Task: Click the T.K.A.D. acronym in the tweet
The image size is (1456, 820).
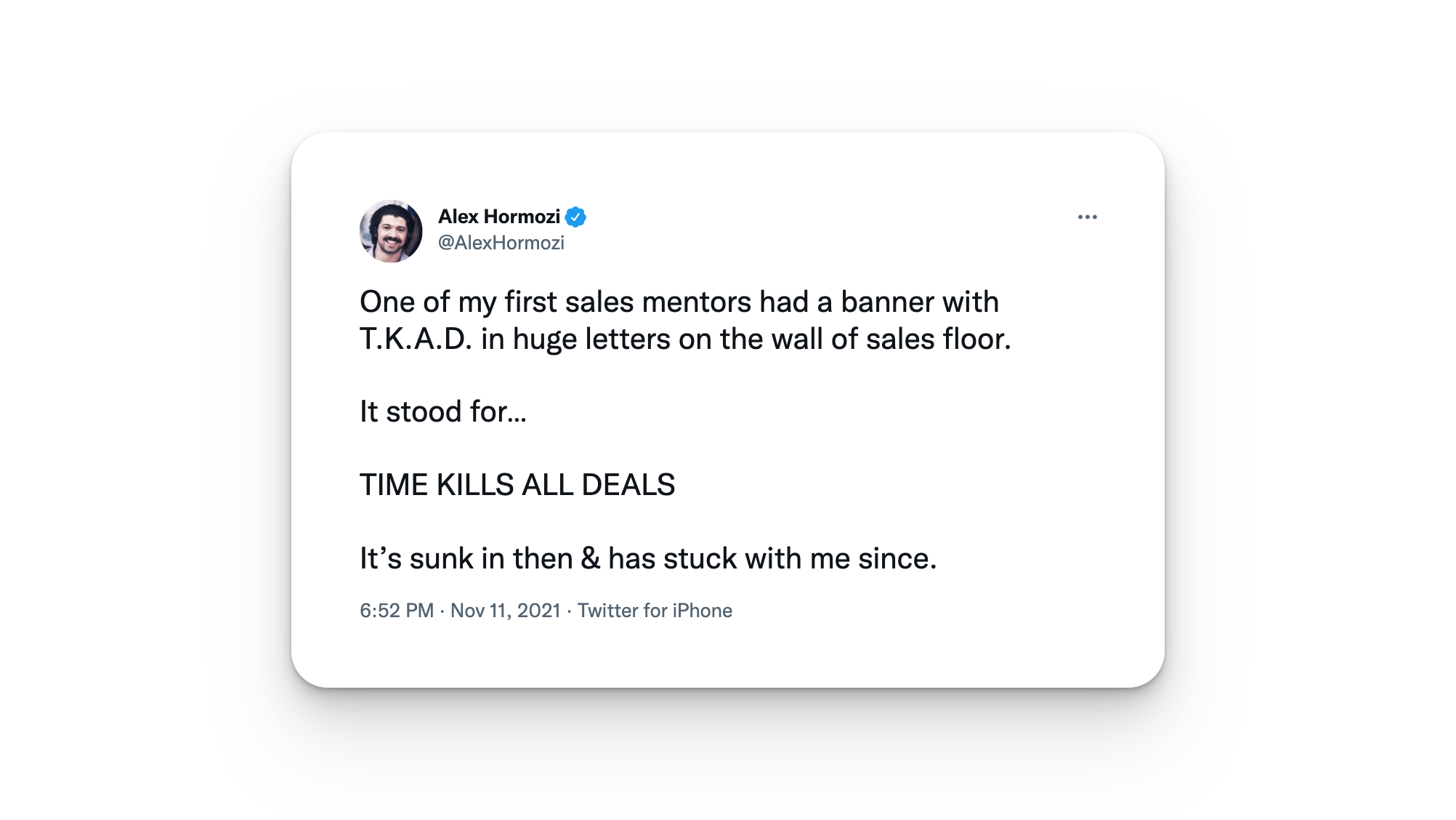Action: tap(416, 339)
